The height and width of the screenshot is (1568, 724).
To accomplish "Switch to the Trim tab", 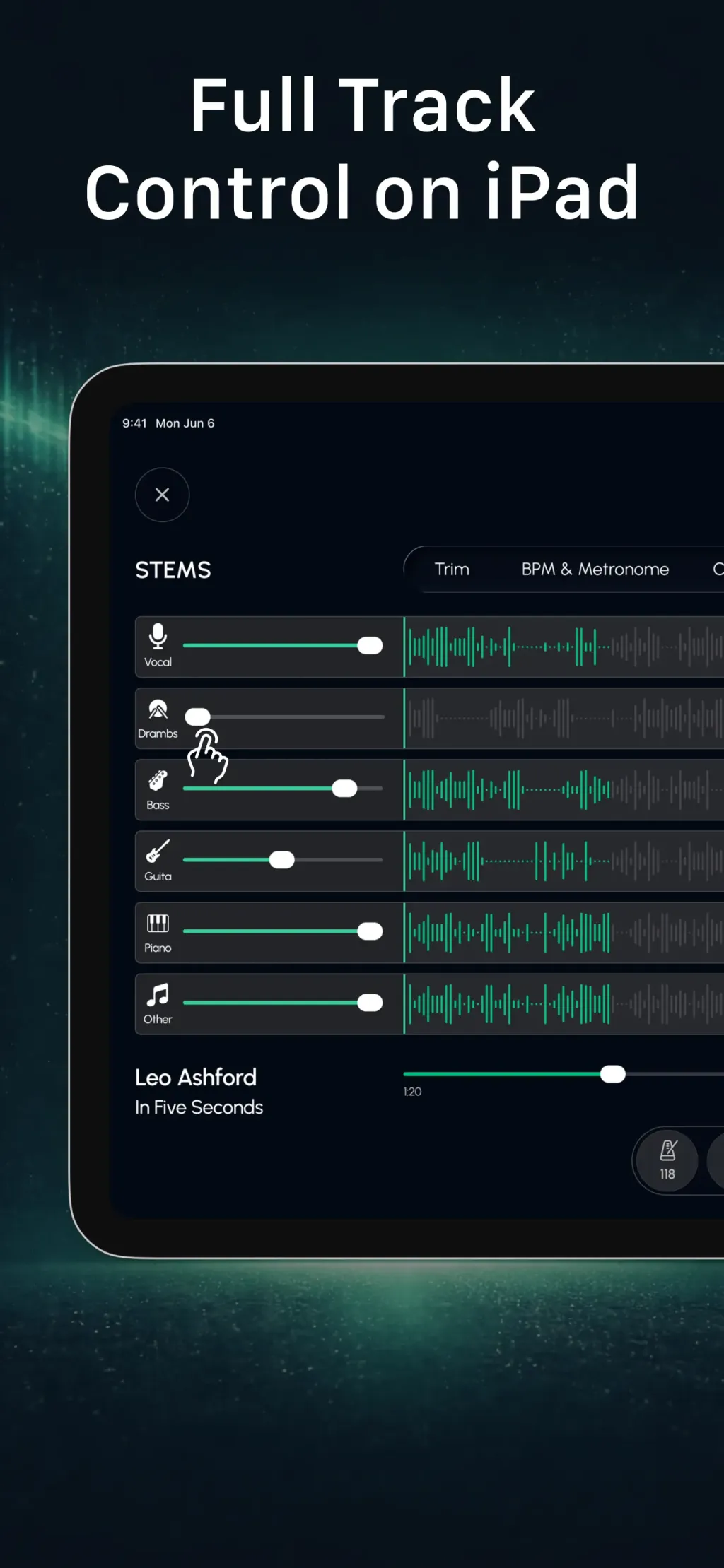I will coord(452,569).
